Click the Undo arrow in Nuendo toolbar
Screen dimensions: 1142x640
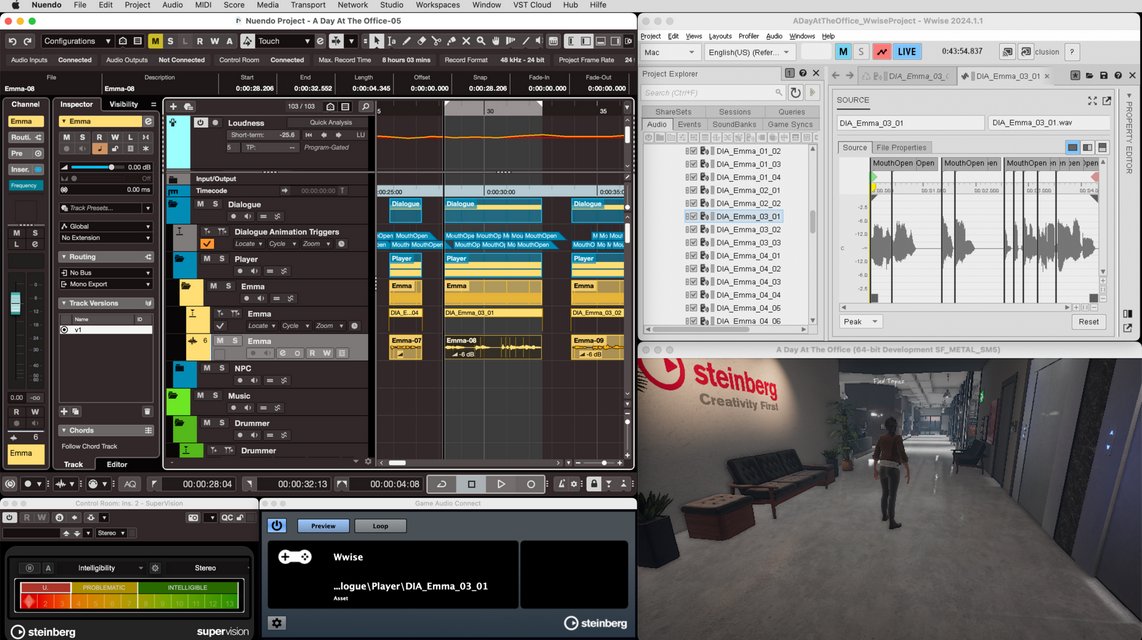(13, 41)
